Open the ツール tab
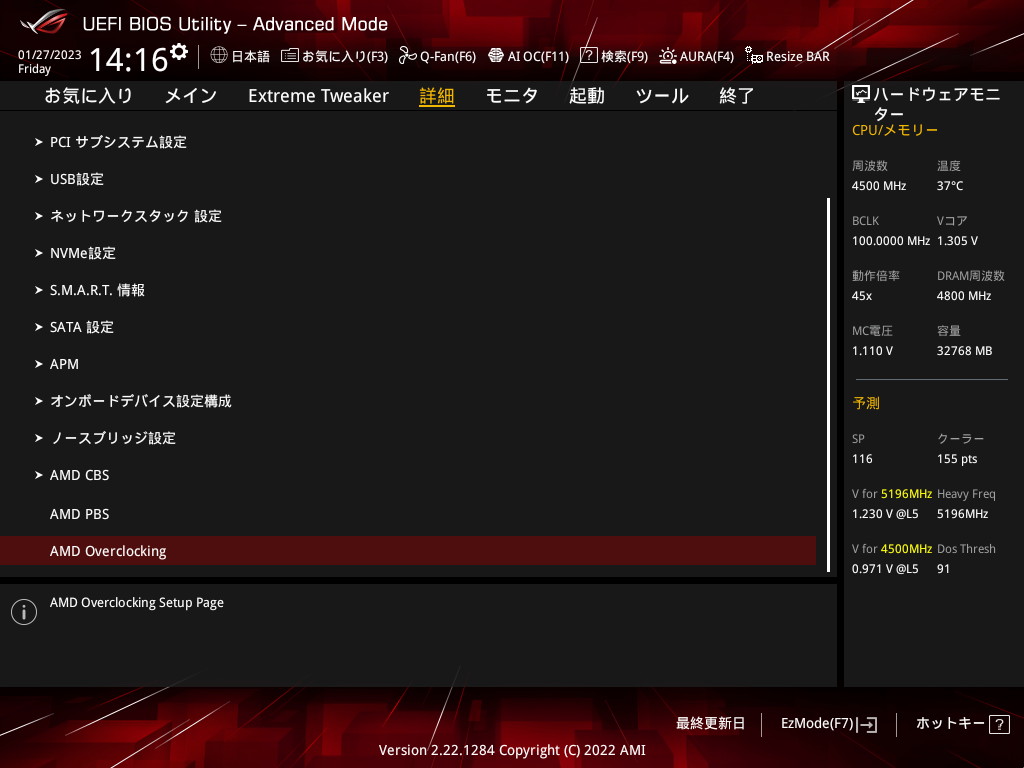 click(x=662, y=96)
